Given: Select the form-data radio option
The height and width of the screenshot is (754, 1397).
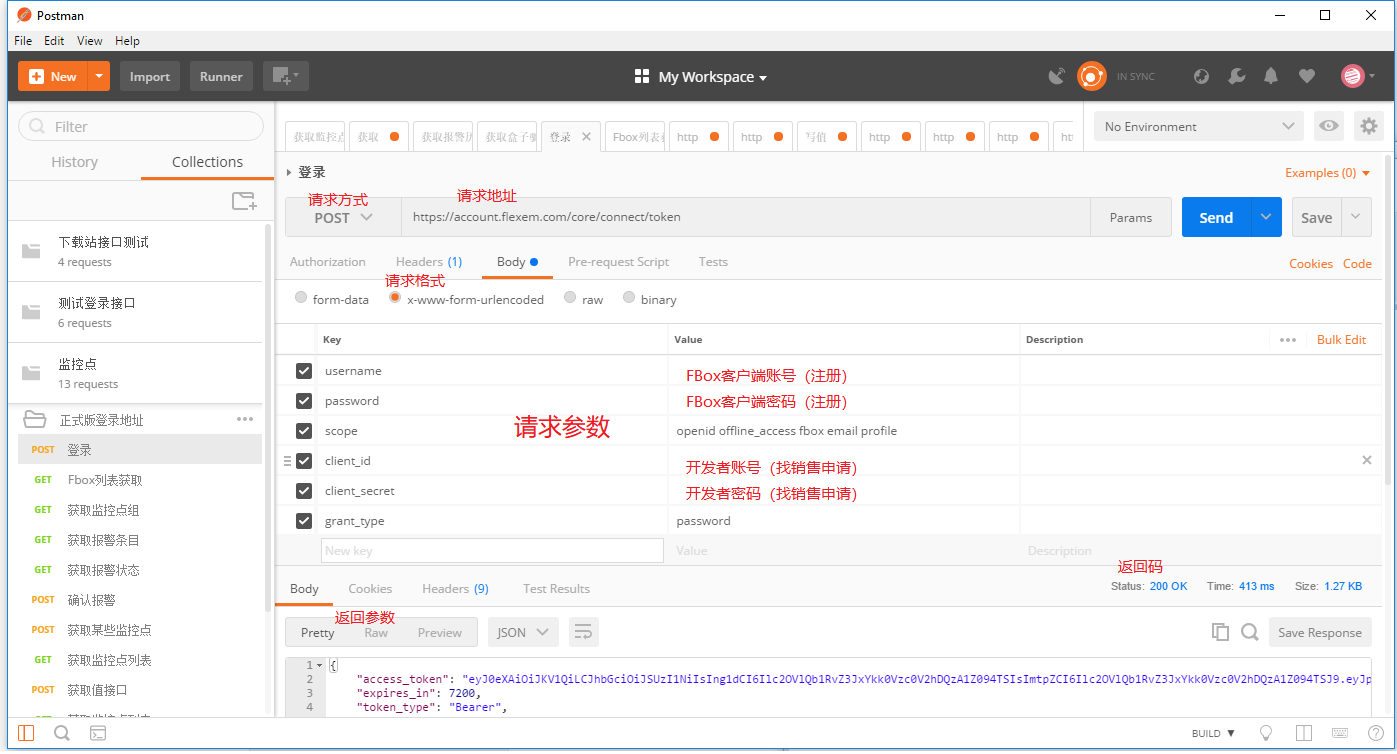Looking at the screenshot, I should tap(301, 298).
